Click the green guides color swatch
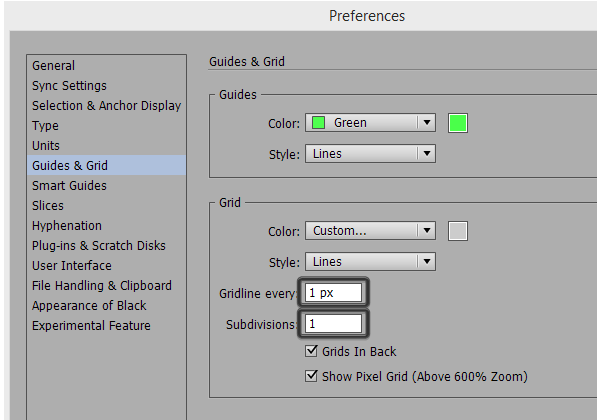The width and height of the screenshot is (600, 420). [458, 123]
